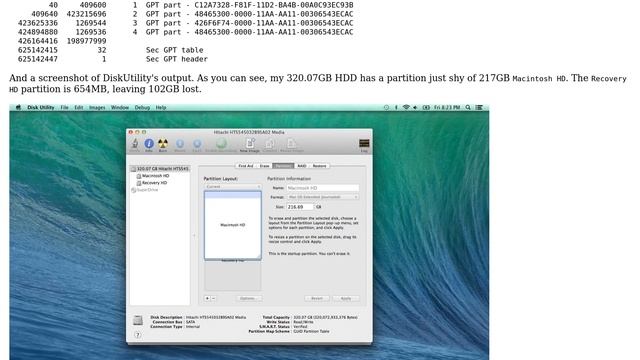Viewport: 640px width, 360px height.
Task: Create a New Image from toolbar
Action: pos(250,144)
